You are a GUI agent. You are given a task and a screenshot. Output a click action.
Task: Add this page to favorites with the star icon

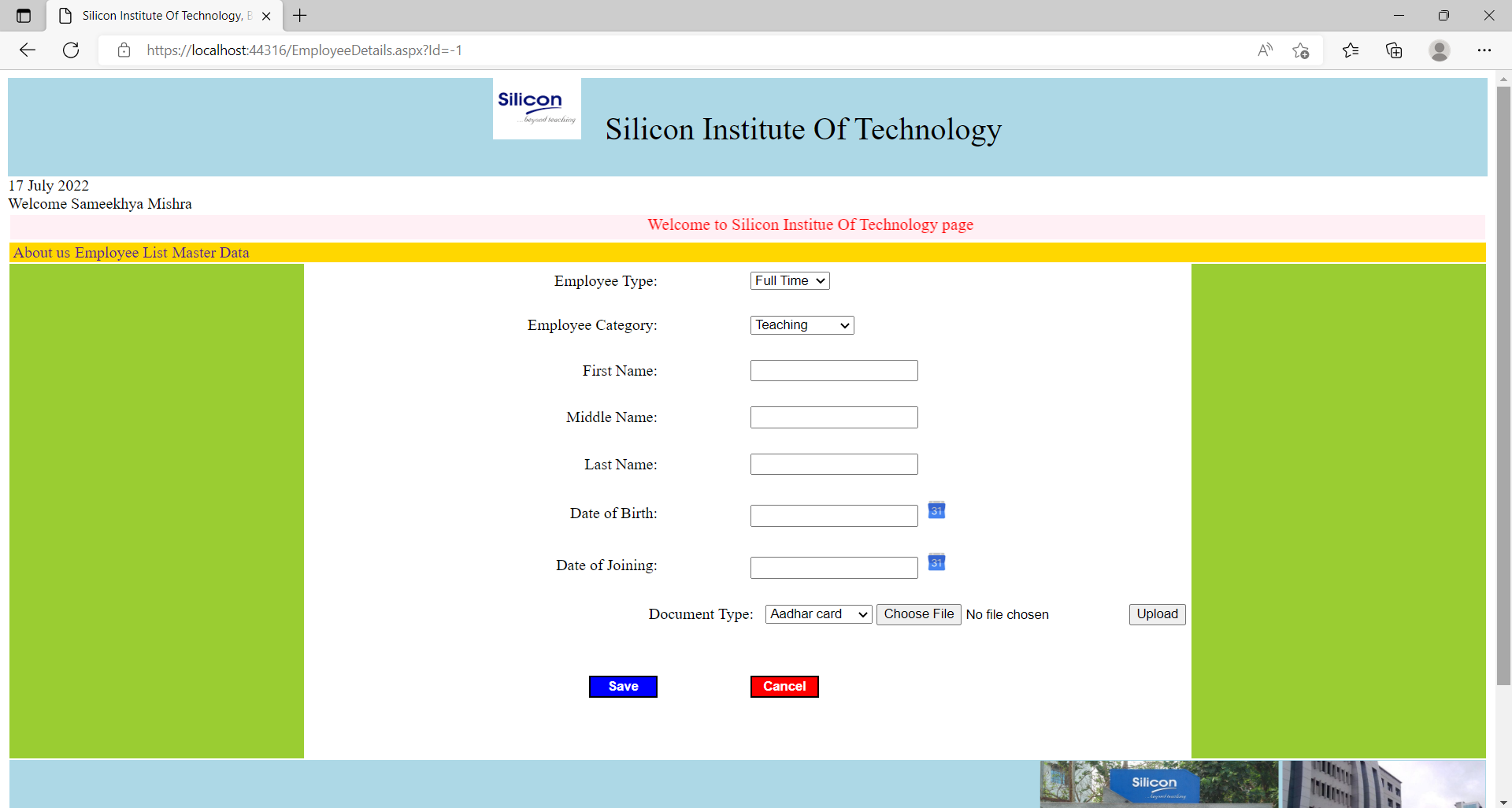point(1301,50)
